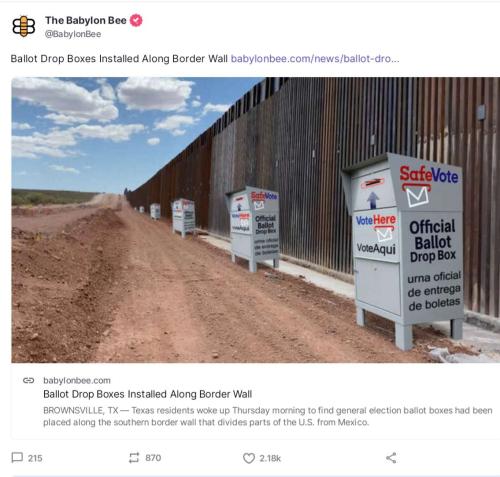This screenshot has height=477, width=500.
Task: Click the verified badge beside Babylon Bee
Action: [x=136, y=20]
